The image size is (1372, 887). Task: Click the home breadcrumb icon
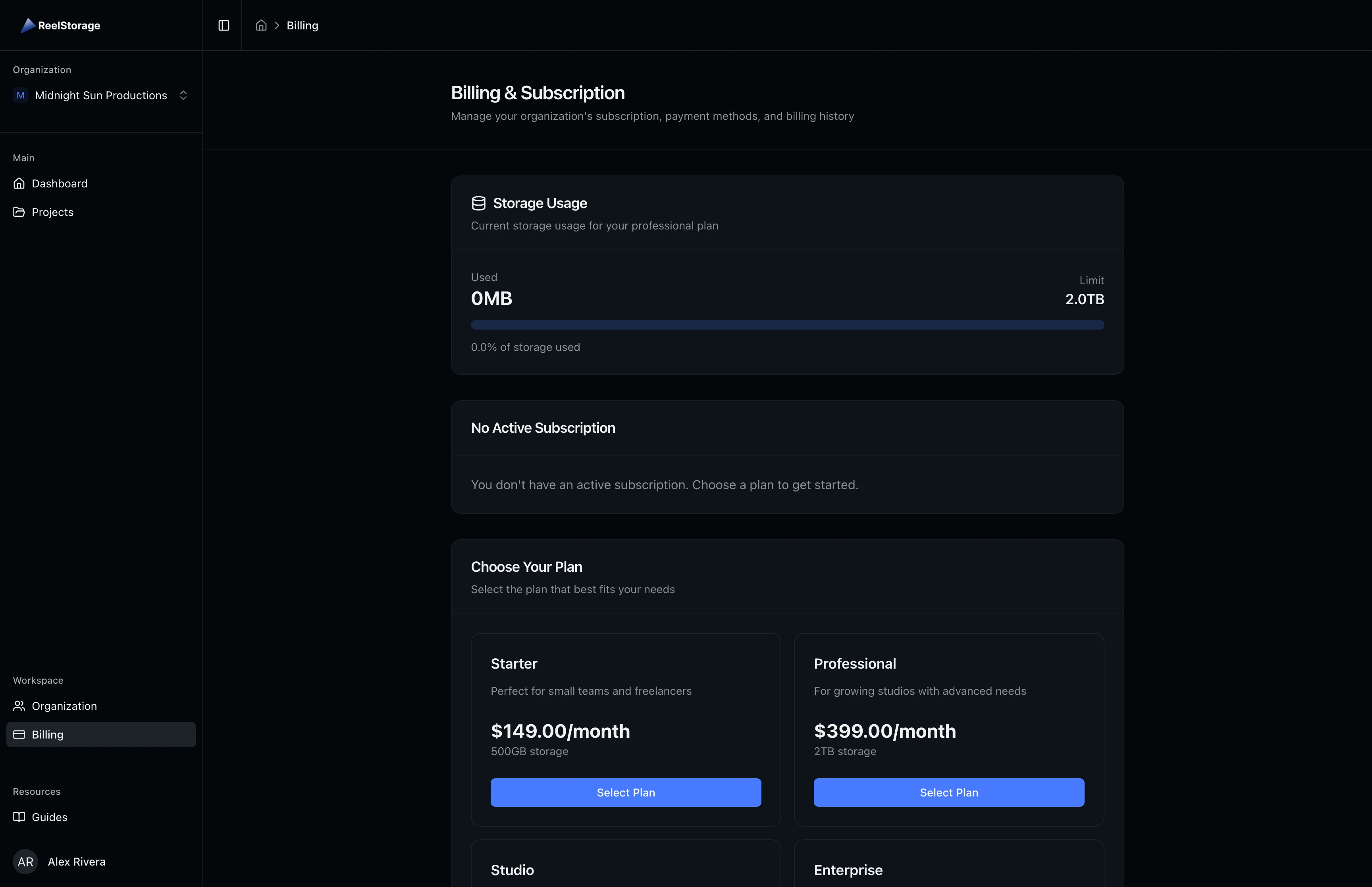point(261,25)
